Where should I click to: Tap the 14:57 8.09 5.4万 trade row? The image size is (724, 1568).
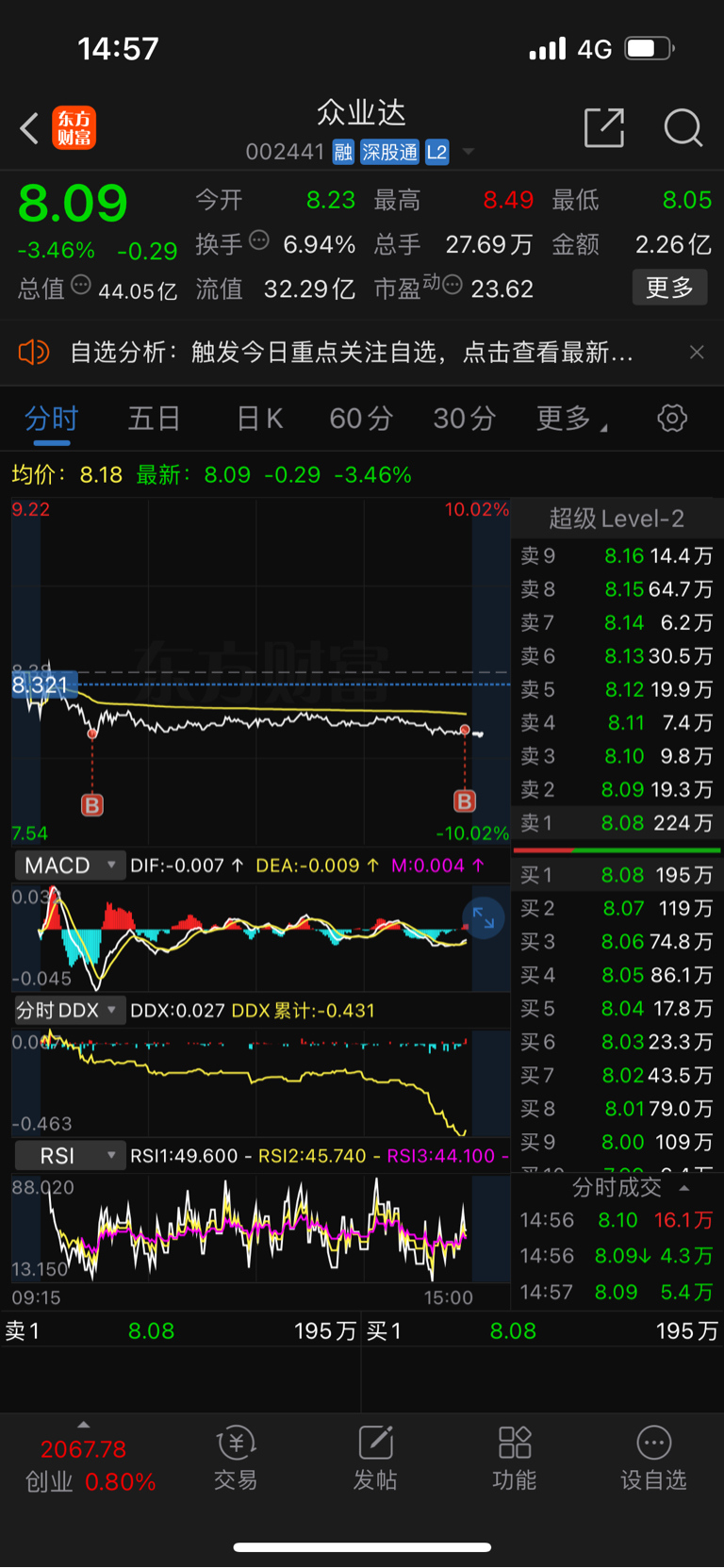click(617, 1292)
